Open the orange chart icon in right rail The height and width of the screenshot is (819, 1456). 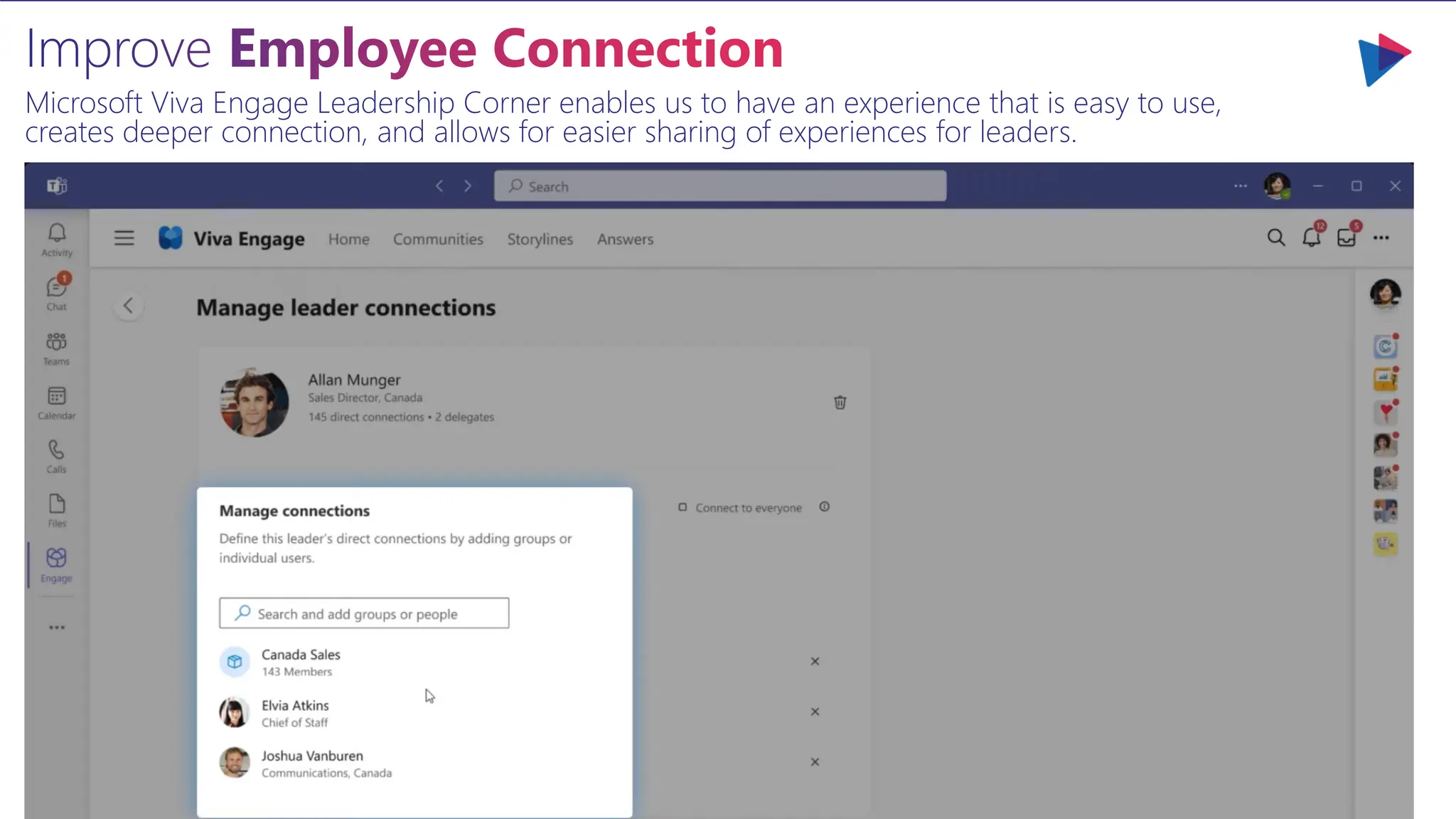pos(1386,379)
